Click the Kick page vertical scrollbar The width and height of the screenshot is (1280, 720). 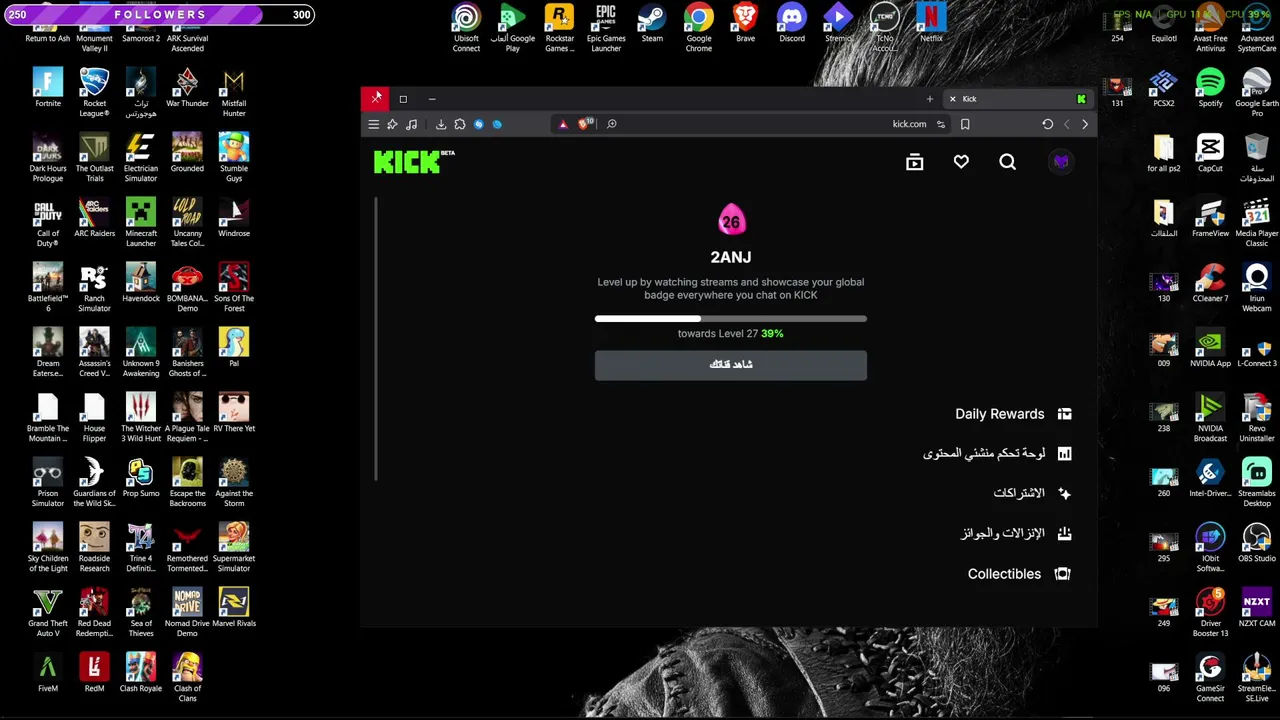pyautogui.click(x=377, y=338)
